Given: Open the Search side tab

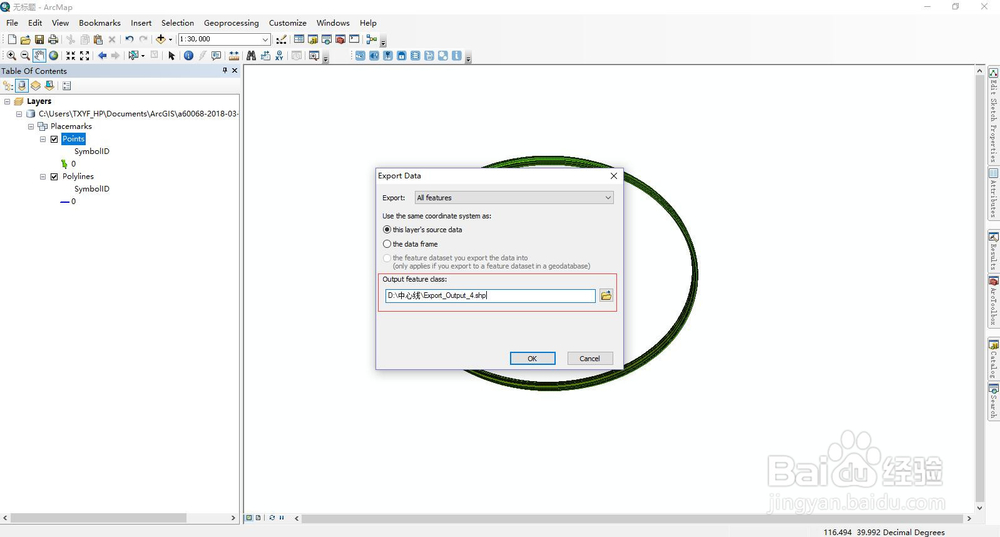Looking at the screenshot, I should (x=994, y=401).
